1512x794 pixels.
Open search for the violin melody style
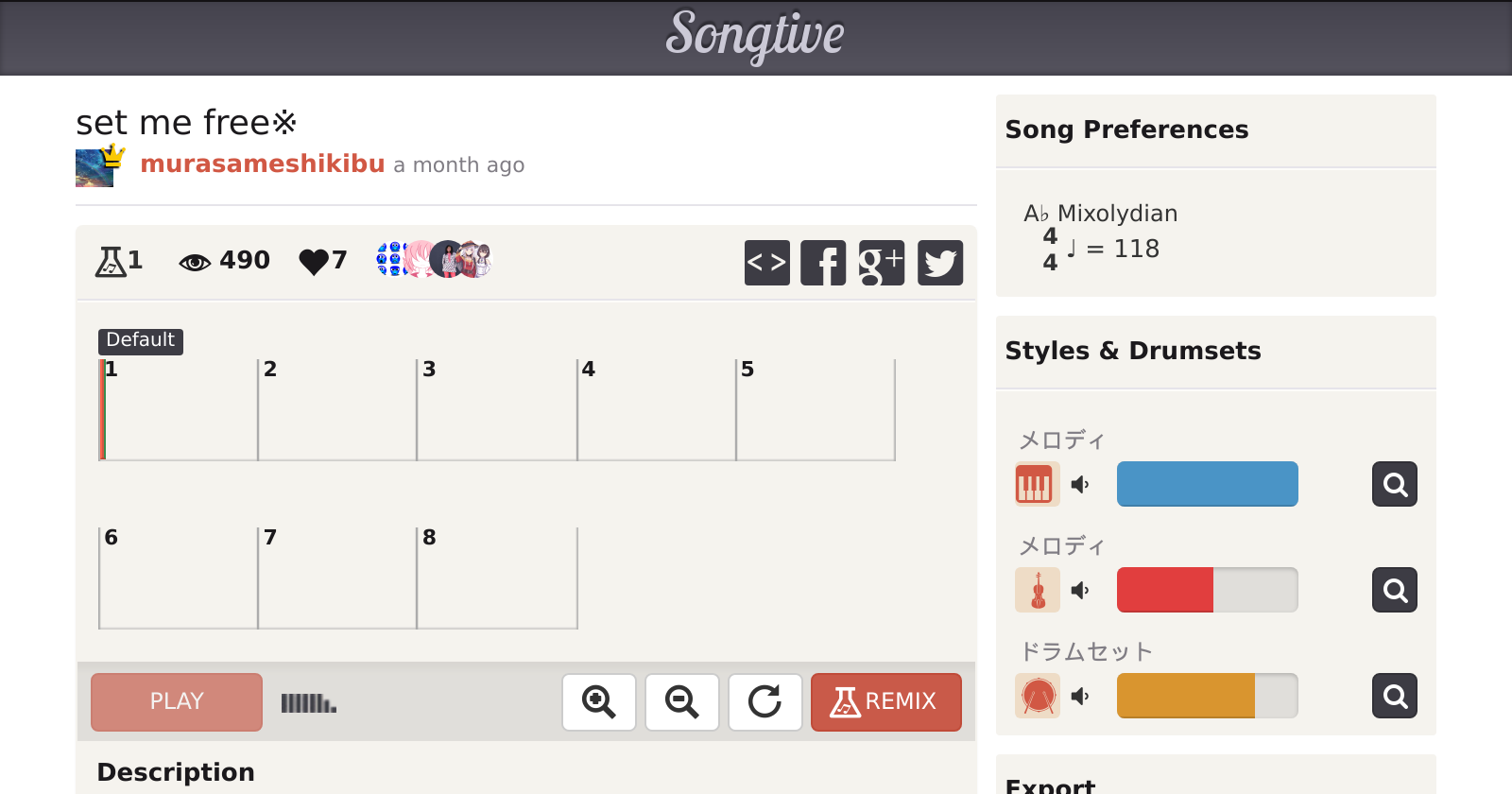[x=1395, y=591]
